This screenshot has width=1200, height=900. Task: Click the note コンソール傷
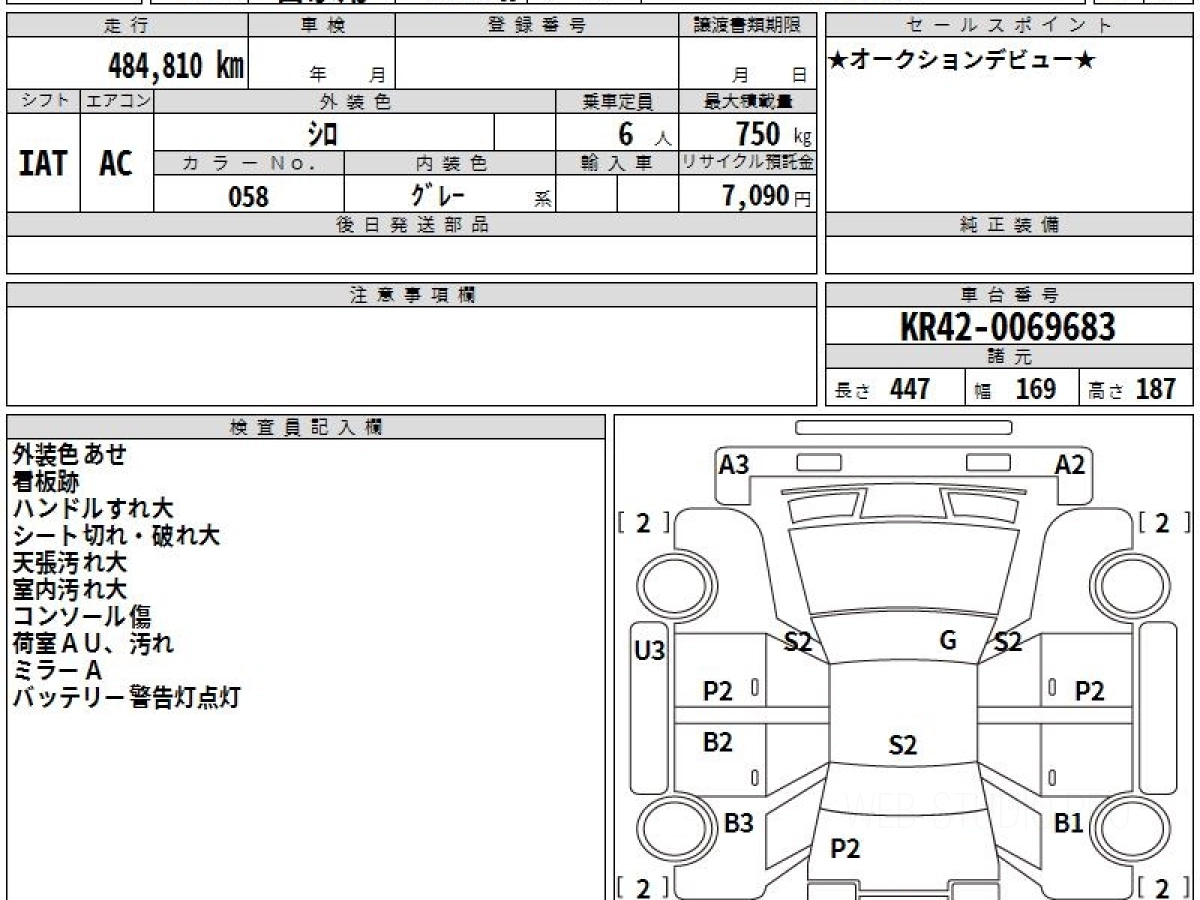click(81, 616)
